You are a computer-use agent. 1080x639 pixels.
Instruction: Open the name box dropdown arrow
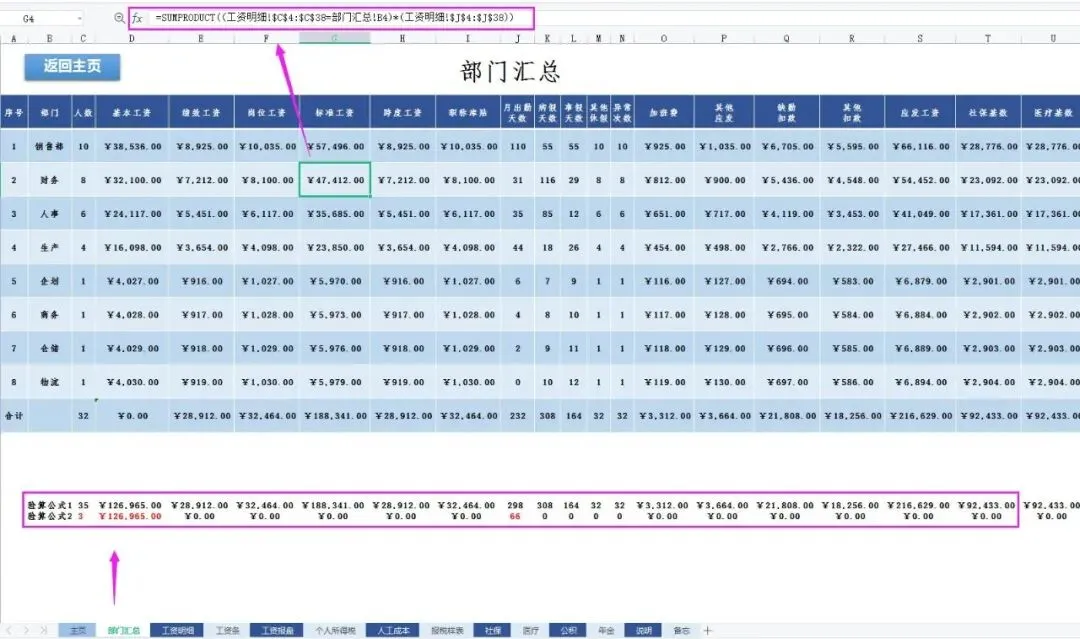point(80,19)
